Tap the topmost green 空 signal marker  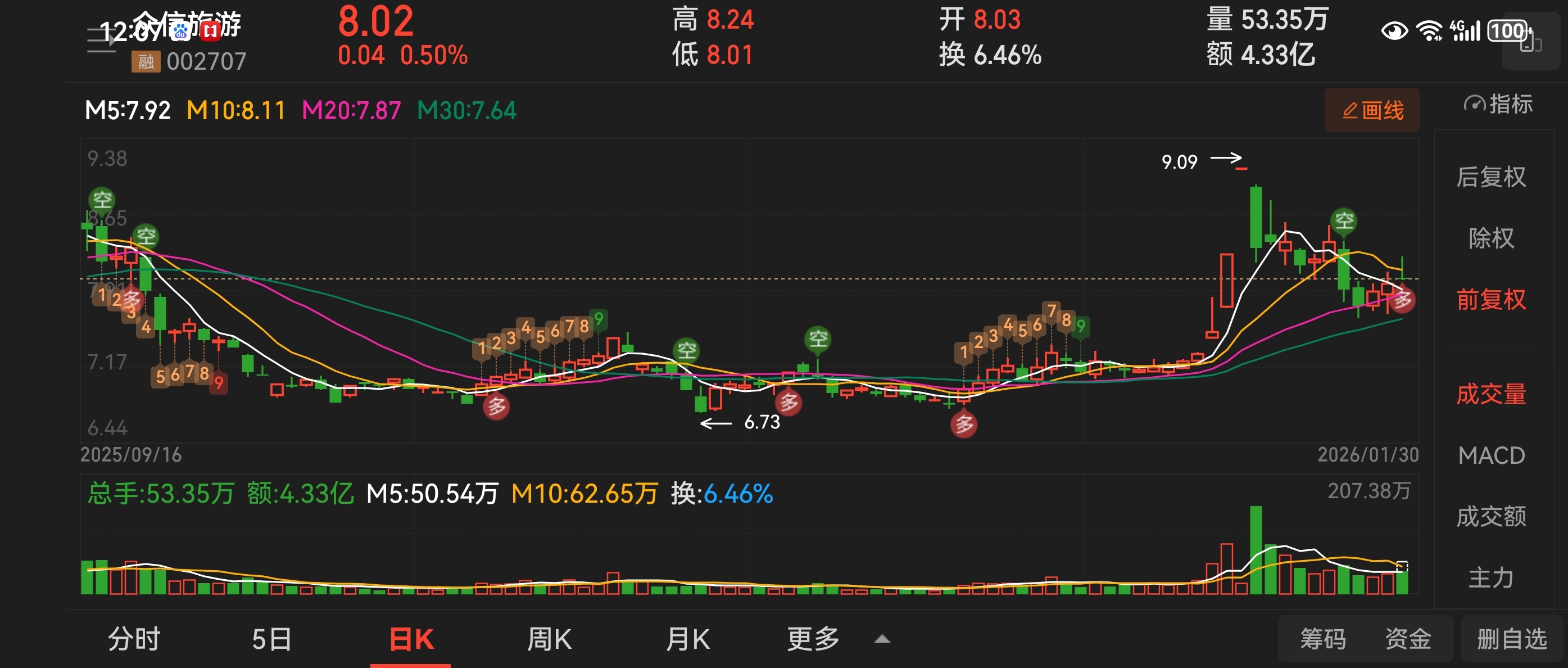[x=102, y=199]
